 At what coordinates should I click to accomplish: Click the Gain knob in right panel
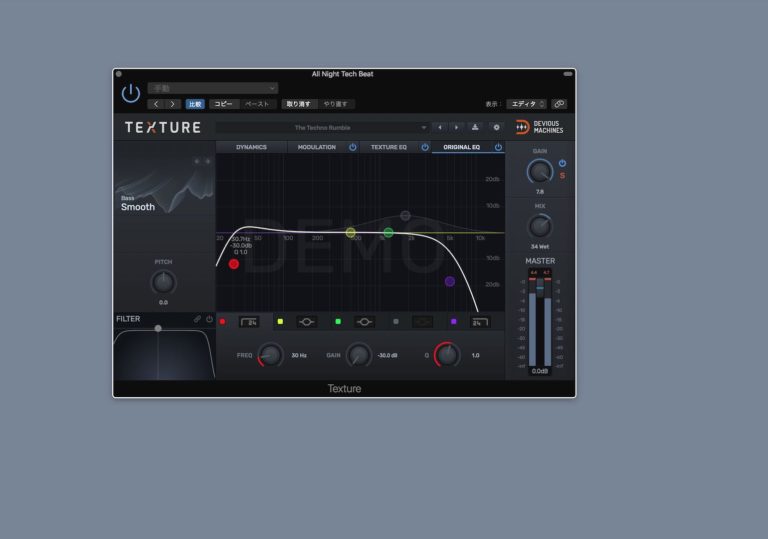[x=540, y=172]
